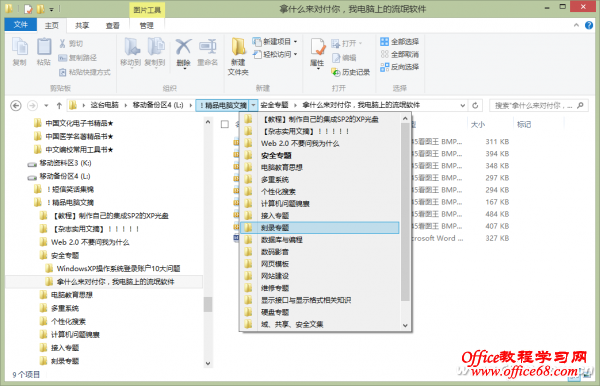The height and width of the screenshot is (386, 600).
Task: Open address bar history dropdown
Action: click(x=463, y=105)
